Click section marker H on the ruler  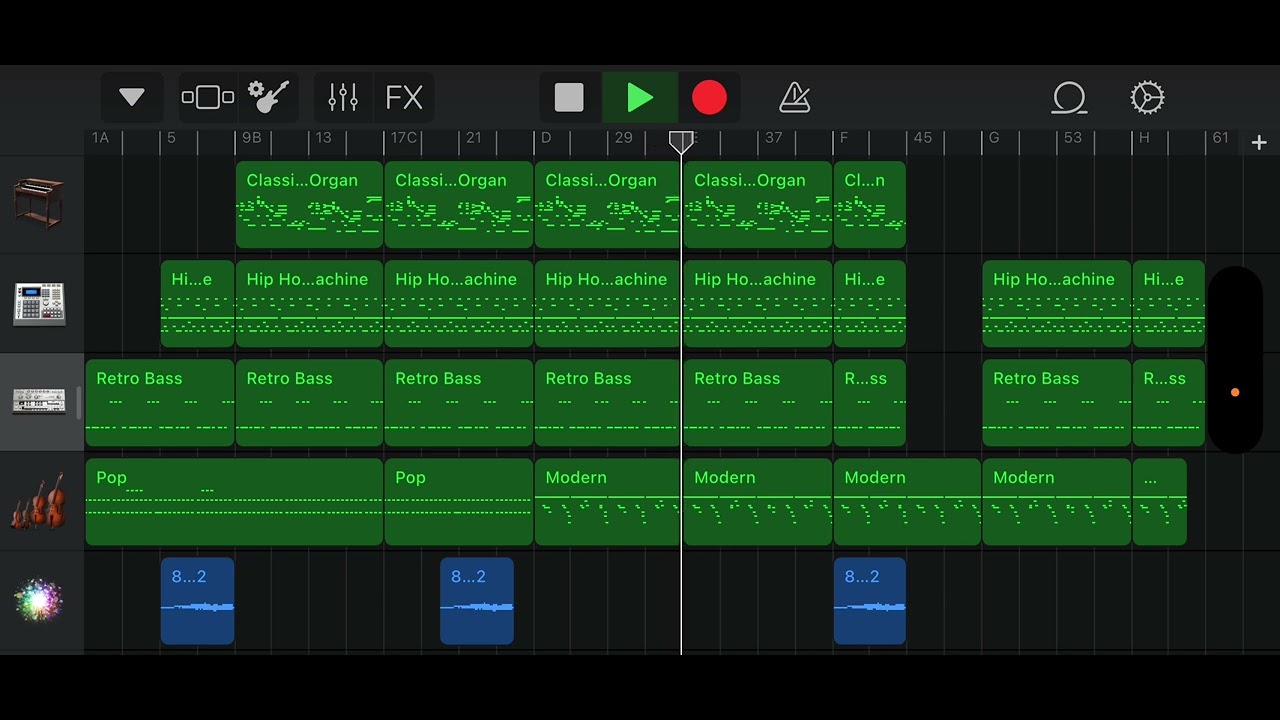(x=1143, y=138)
